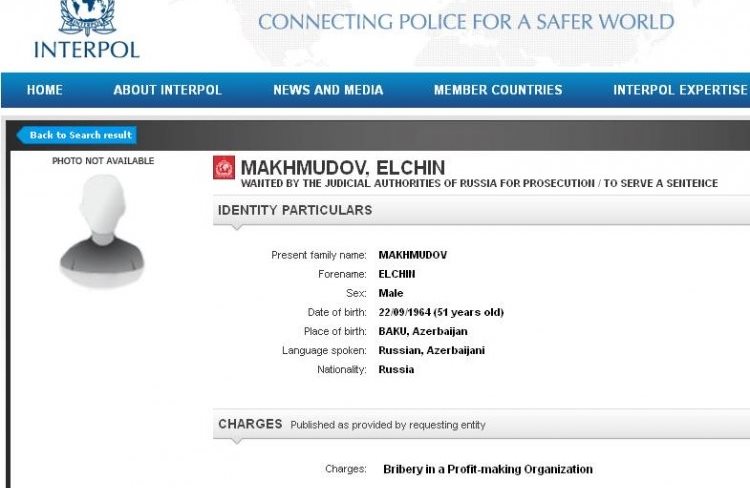Collapse the IDENTITY PARTICULARS section header
Screen dimensions: 750x488
coord(295,210)
